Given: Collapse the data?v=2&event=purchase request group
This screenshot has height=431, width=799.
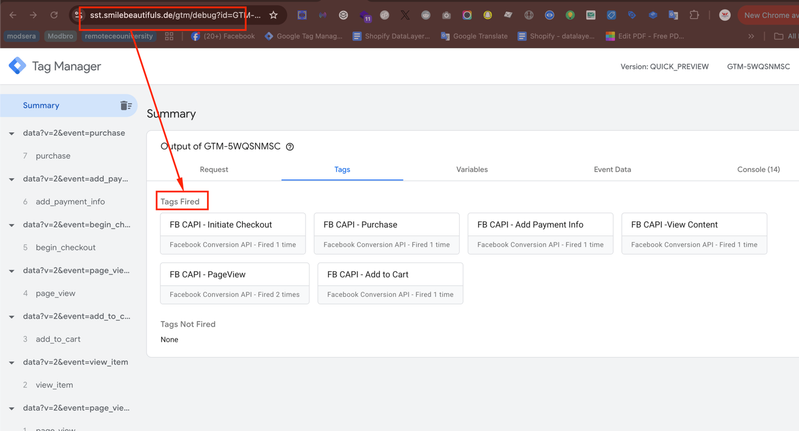Looking at the screenshot, I should tap(11, 133).
